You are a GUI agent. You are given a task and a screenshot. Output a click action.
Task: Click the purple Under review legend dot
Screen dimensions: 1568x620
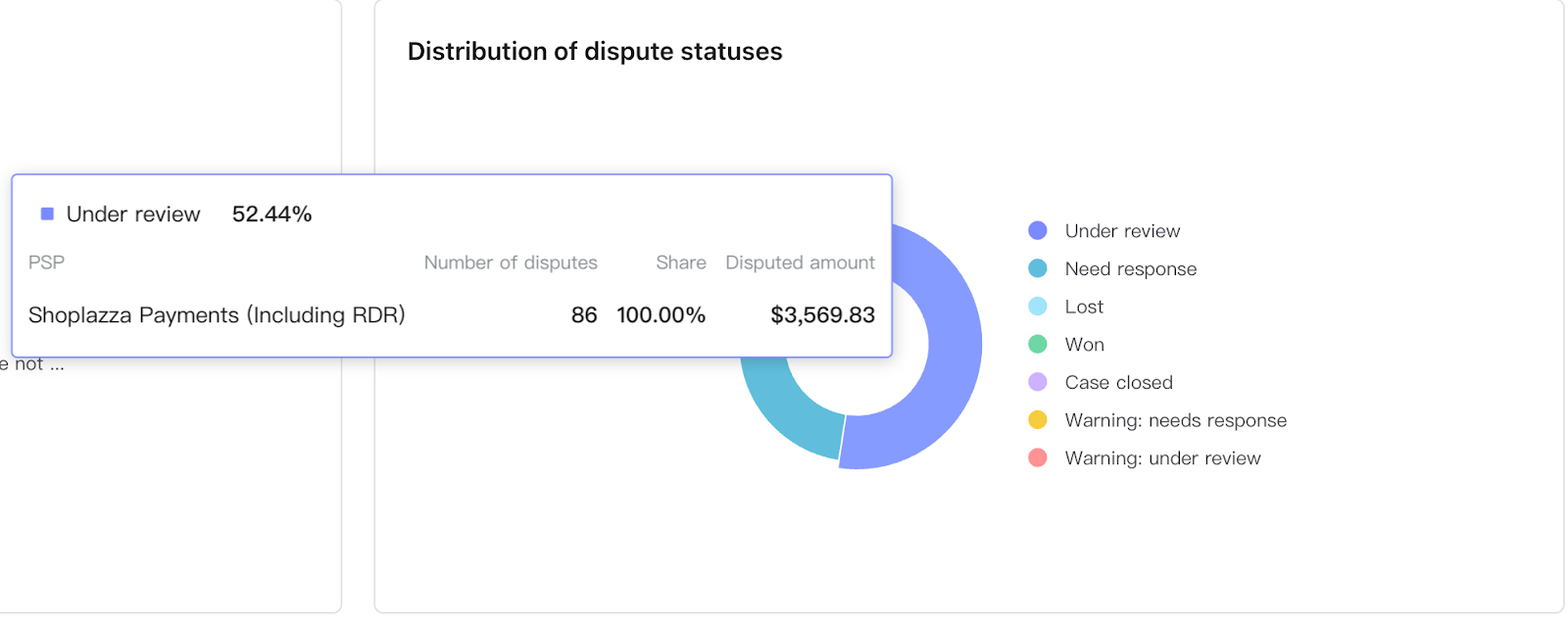point(1038,231)
